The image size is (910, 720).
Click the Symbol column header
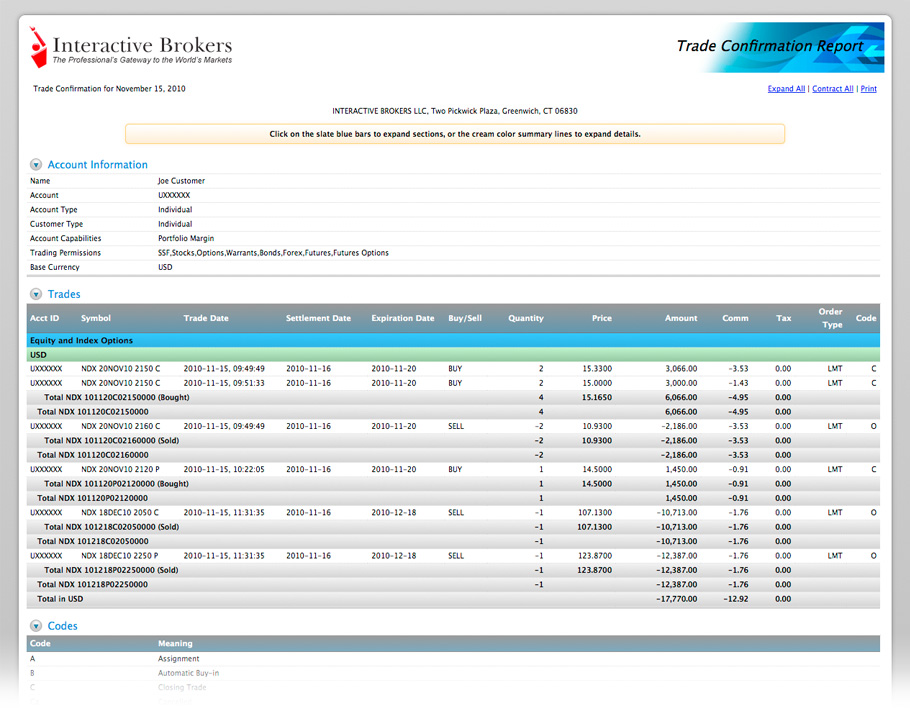pos(96,318)
